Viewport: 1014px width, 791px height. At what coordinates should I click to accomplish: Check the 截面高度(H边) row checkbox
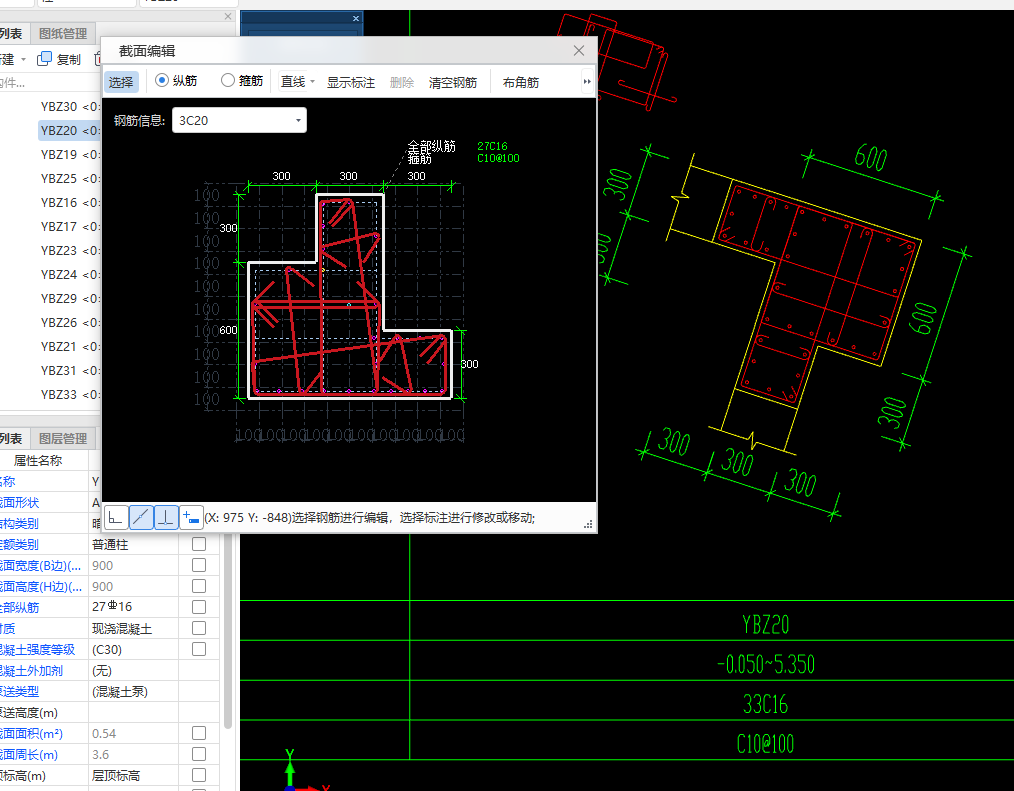199,586
